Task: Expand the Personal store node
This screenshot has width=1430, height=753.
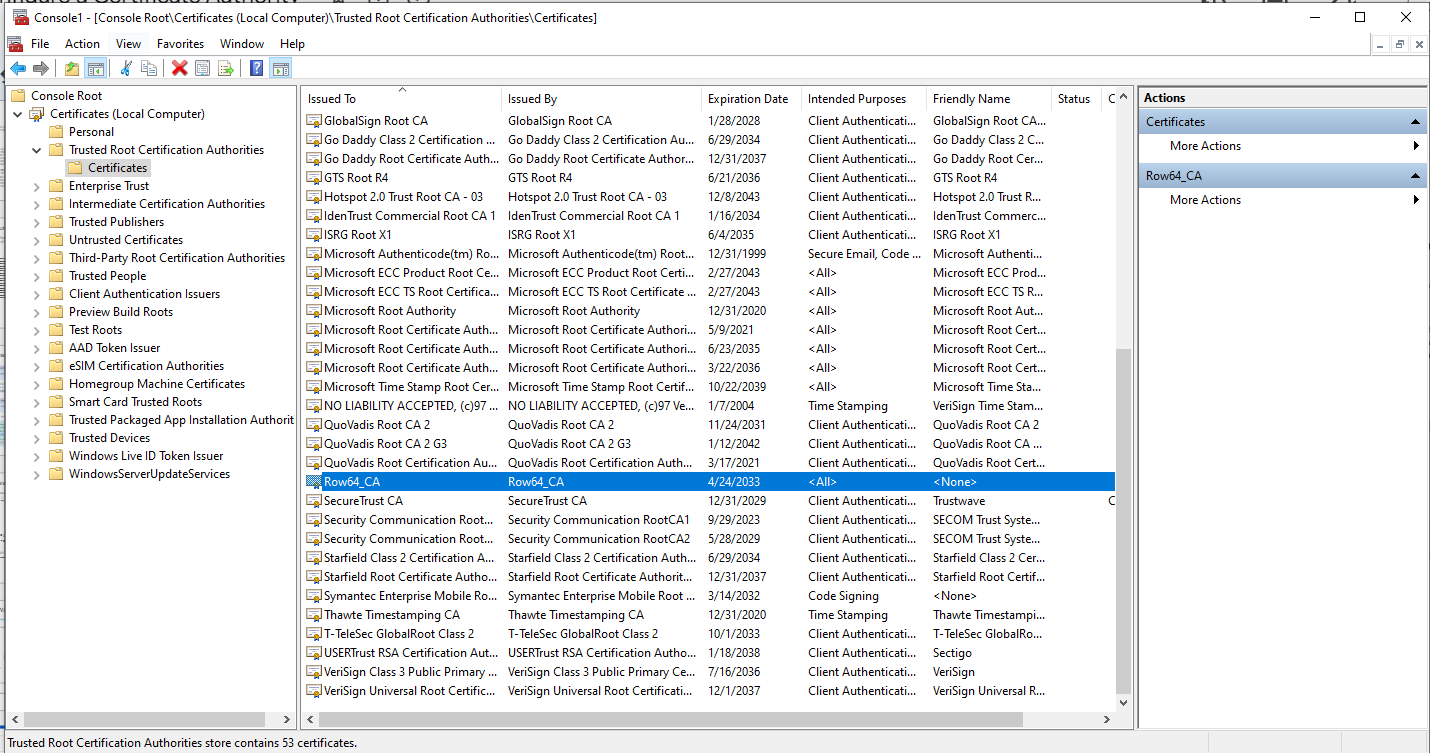Action: [37, 132]
